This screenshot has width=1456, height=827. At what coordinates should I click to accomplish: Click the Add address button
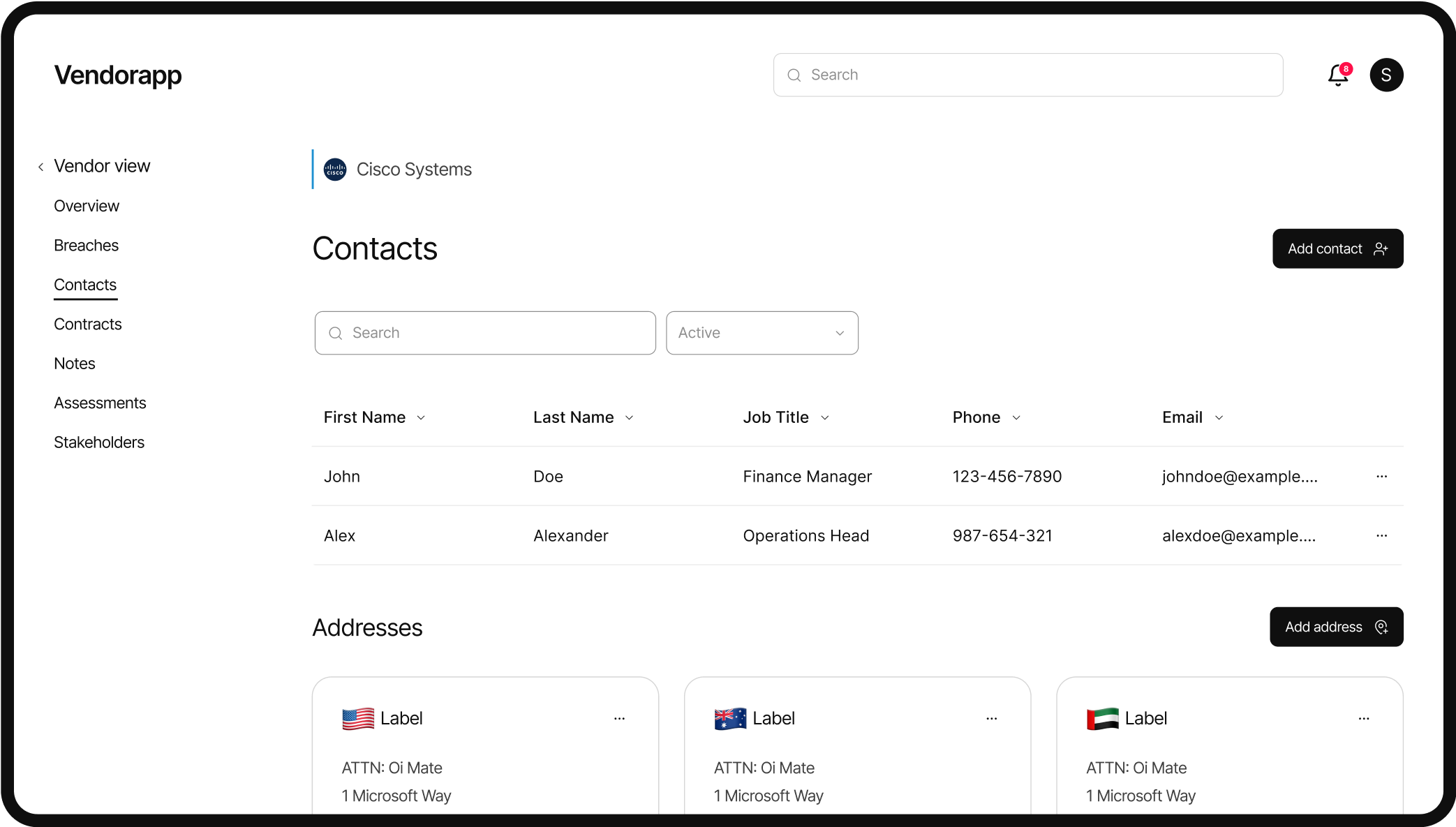1336,627
